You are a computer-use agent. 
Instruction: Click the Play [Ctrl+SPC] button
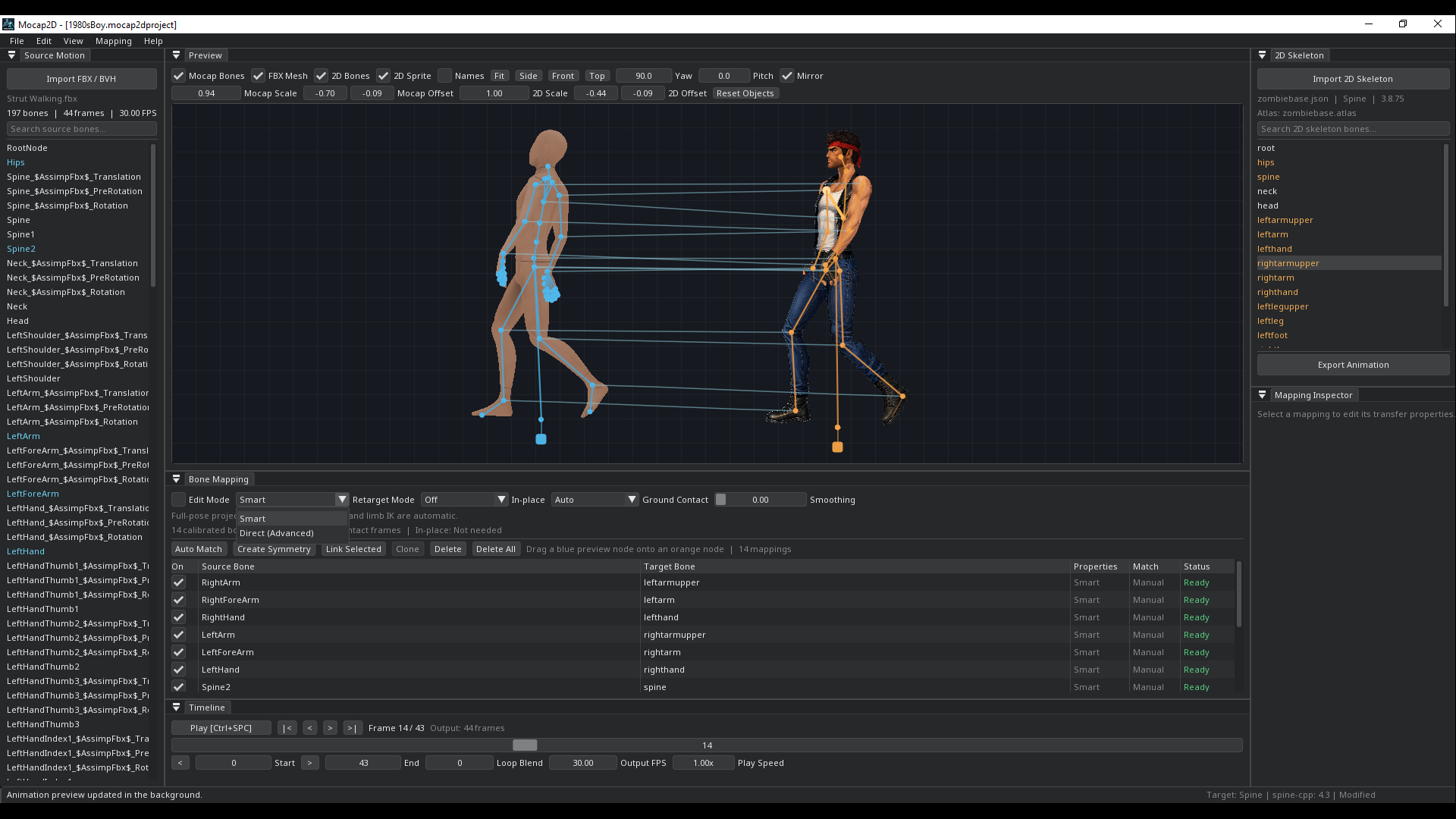pyautogui.click(x=221, y=728)
